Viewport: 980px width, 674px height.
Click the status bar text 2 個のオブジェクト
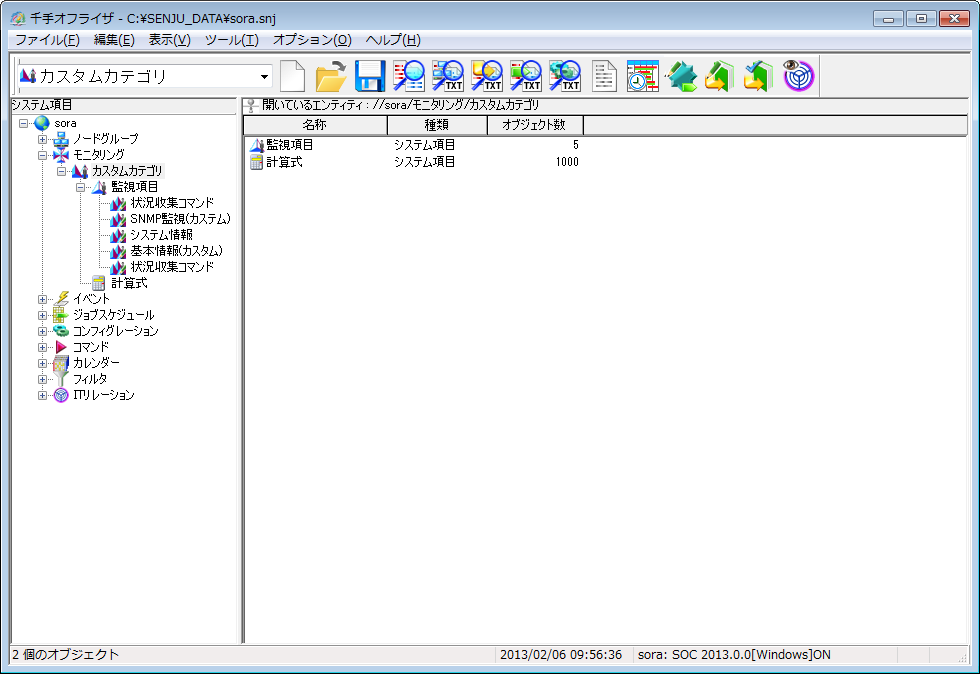(66, 655)
